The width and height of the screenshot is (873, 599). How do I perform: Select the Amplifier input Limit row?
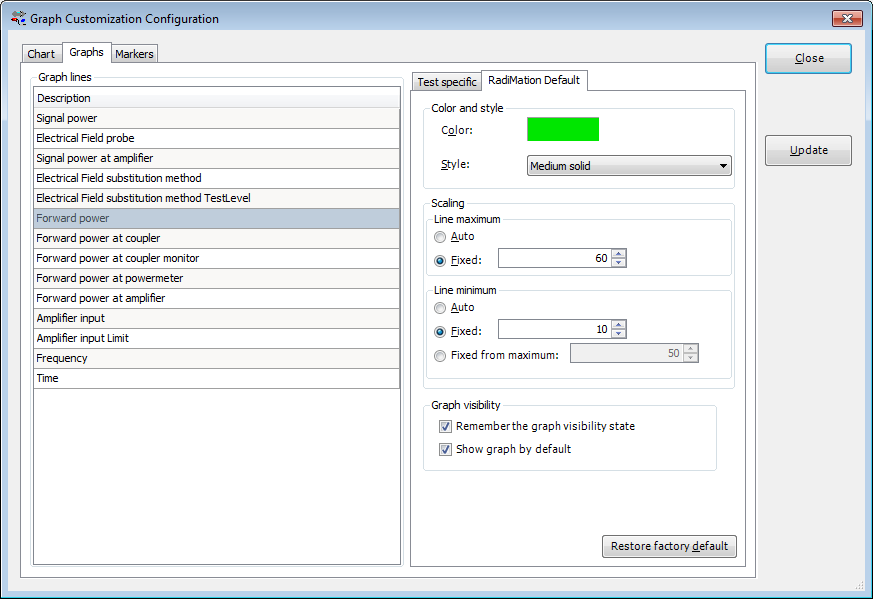[217, 338]
